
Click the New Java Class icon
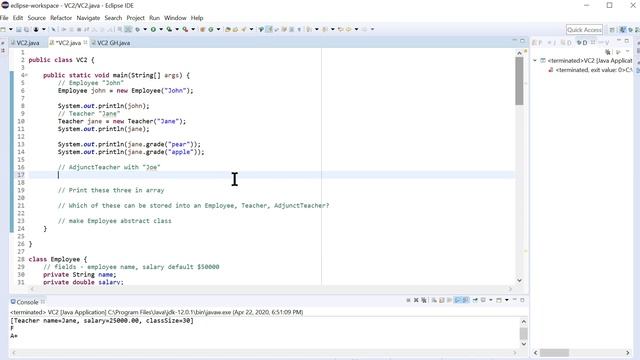[x=211, y=29]
